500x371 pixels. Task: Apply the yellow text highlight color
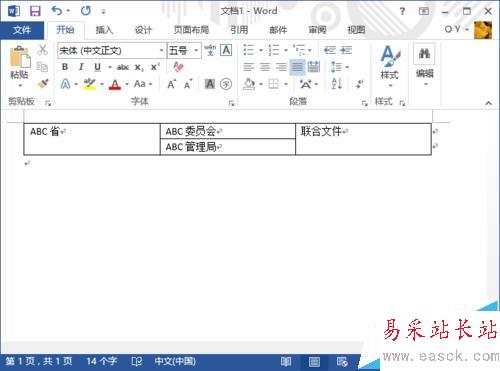click(90, 84)
